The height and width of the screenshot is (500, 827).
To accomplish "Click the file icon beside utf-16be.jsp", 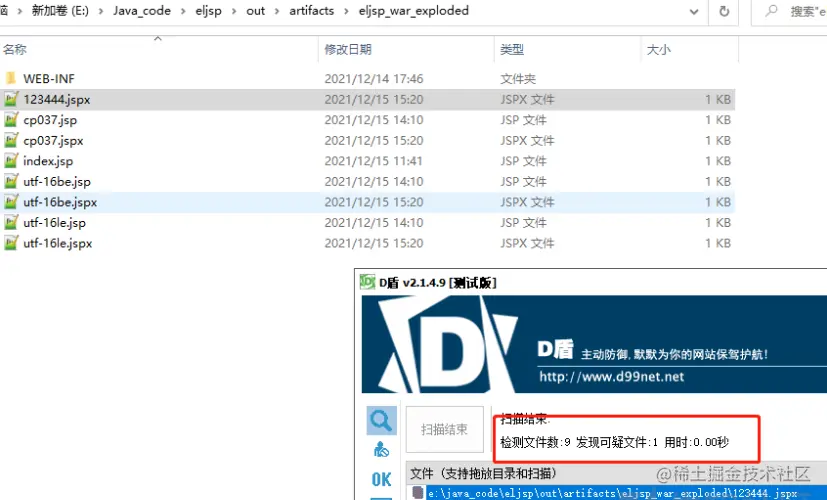I will point(11,181).
